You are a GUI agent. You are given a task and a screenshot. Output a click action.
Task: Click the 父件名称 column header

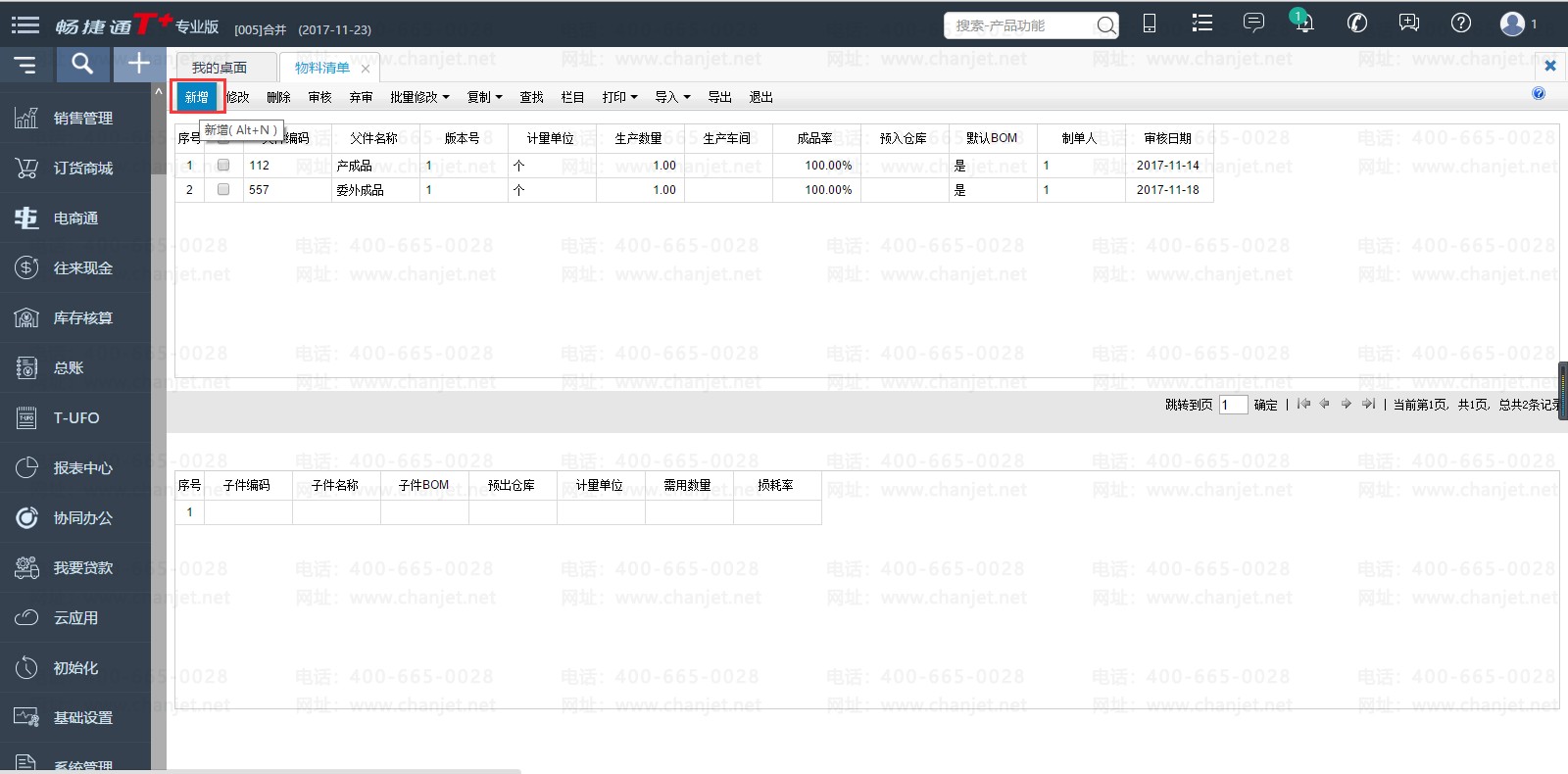(x=375, y=138)
